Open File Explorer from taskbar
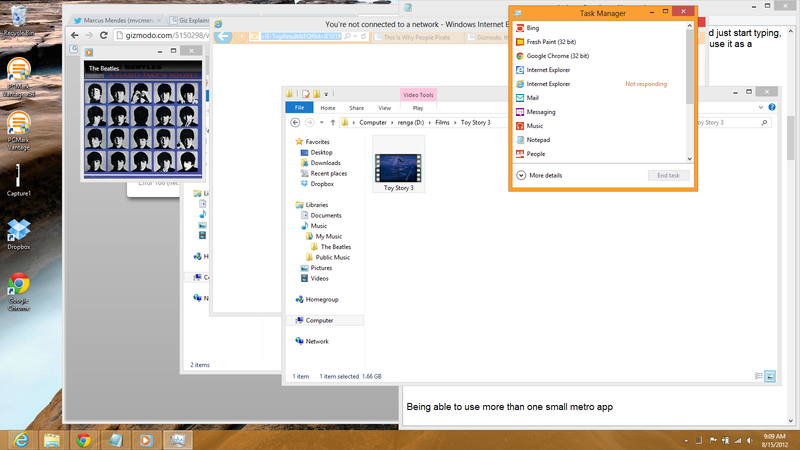This screenshot has height=450, width=800. 52,440
